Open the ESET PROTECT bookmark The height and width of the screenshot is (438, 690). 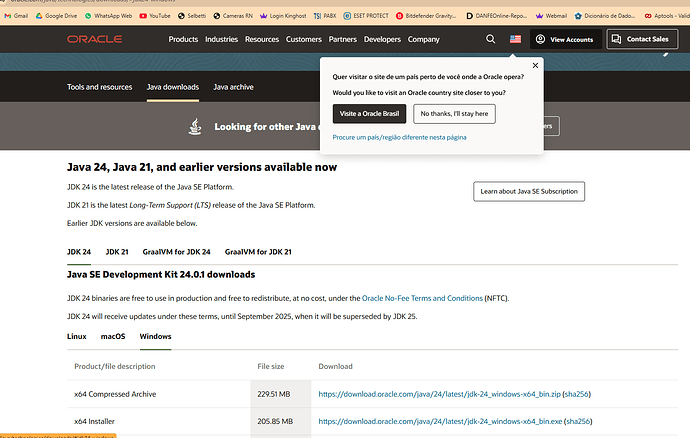366,16
